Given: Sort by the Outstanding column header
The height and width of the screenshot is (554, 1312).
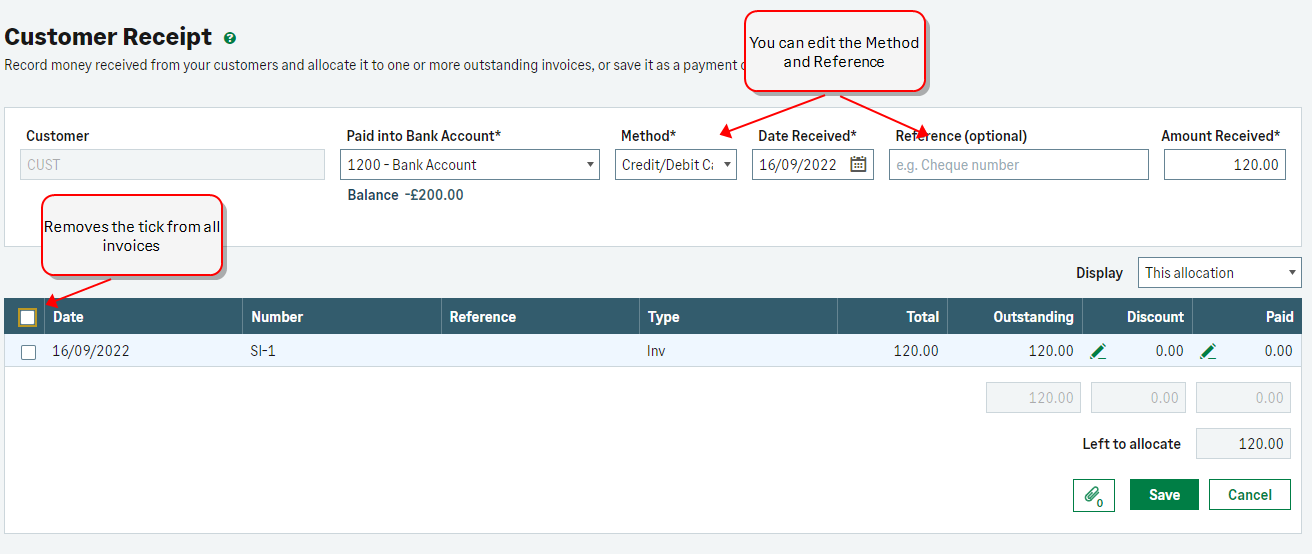Looking at the screenshot, I should pyautogui.click(x=1033, y=317).
